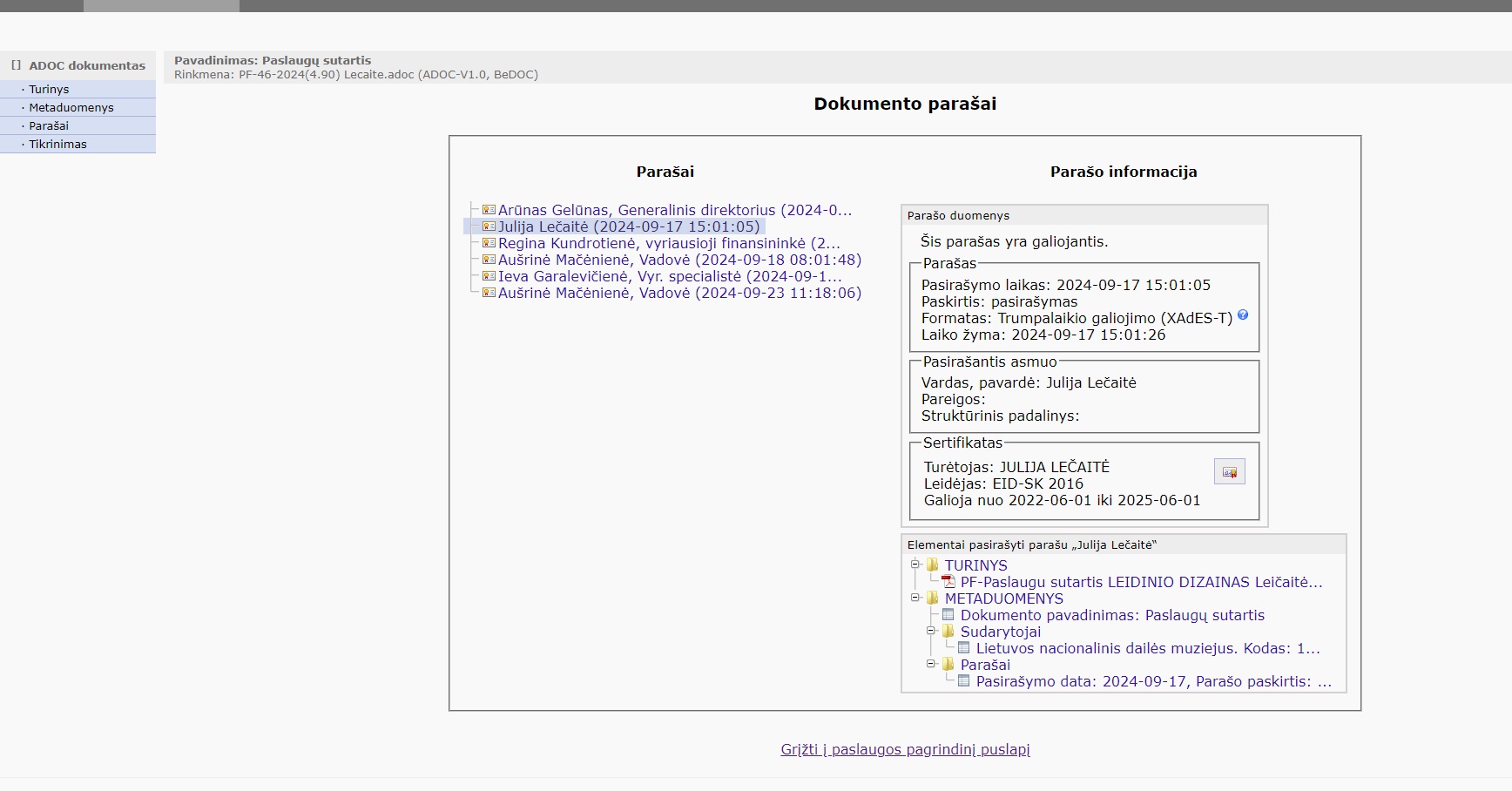Open the Turinys sidebar menu item
This screenshot has width=1512, height=791.
point(49,90)
